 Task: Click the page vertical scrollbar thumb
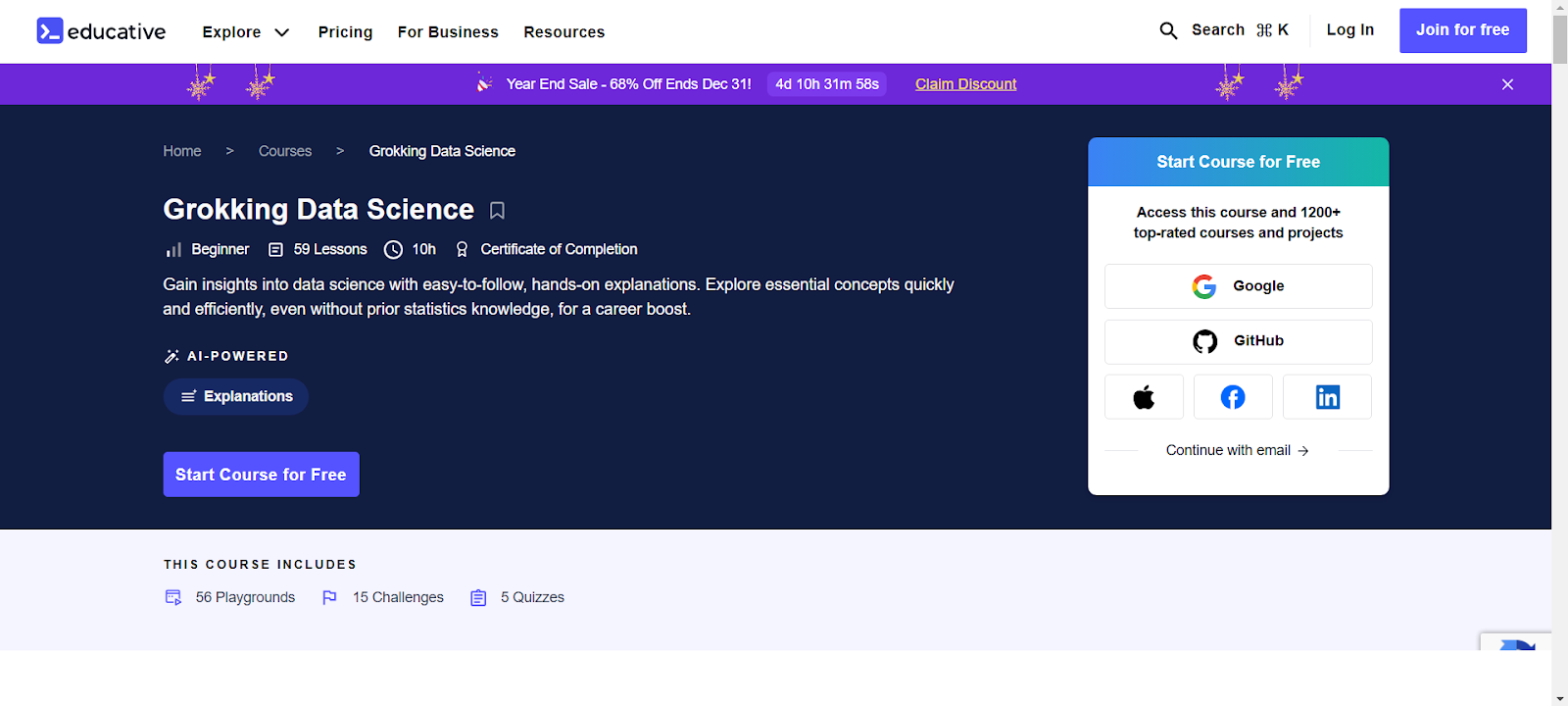click(1559, 39)
